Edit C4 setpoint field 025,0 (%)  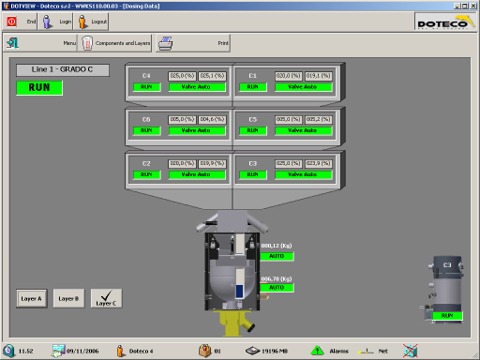(x=182, y=76)
